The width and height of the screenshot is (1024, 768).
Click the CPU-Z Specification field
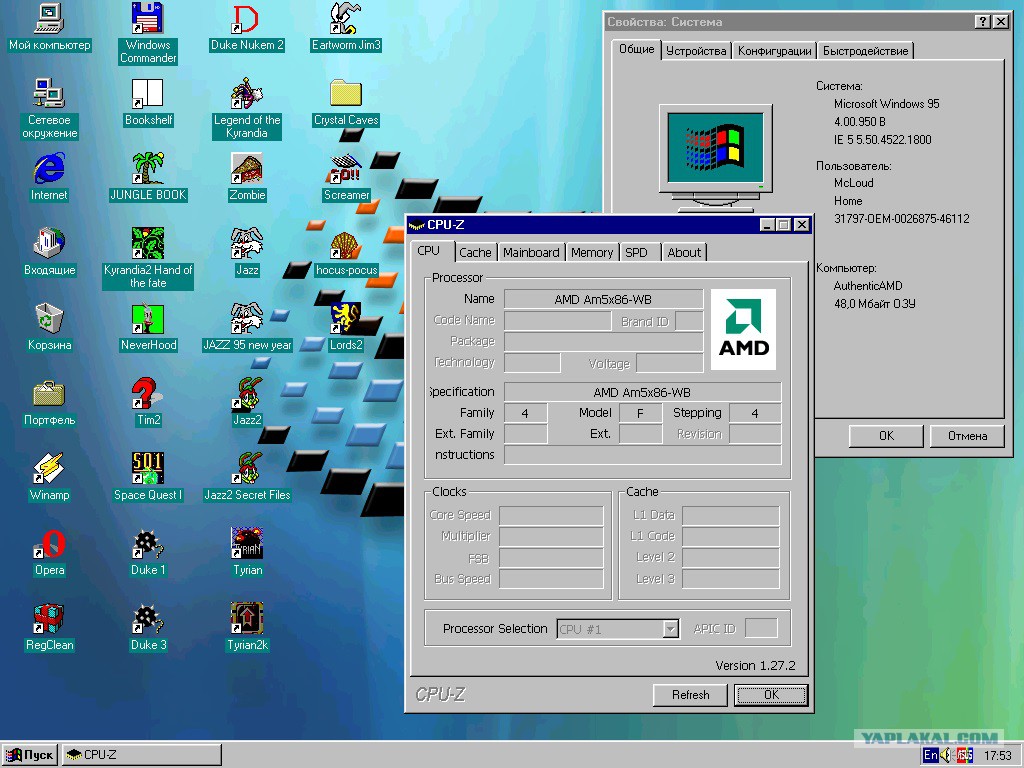tap(642, 392)
